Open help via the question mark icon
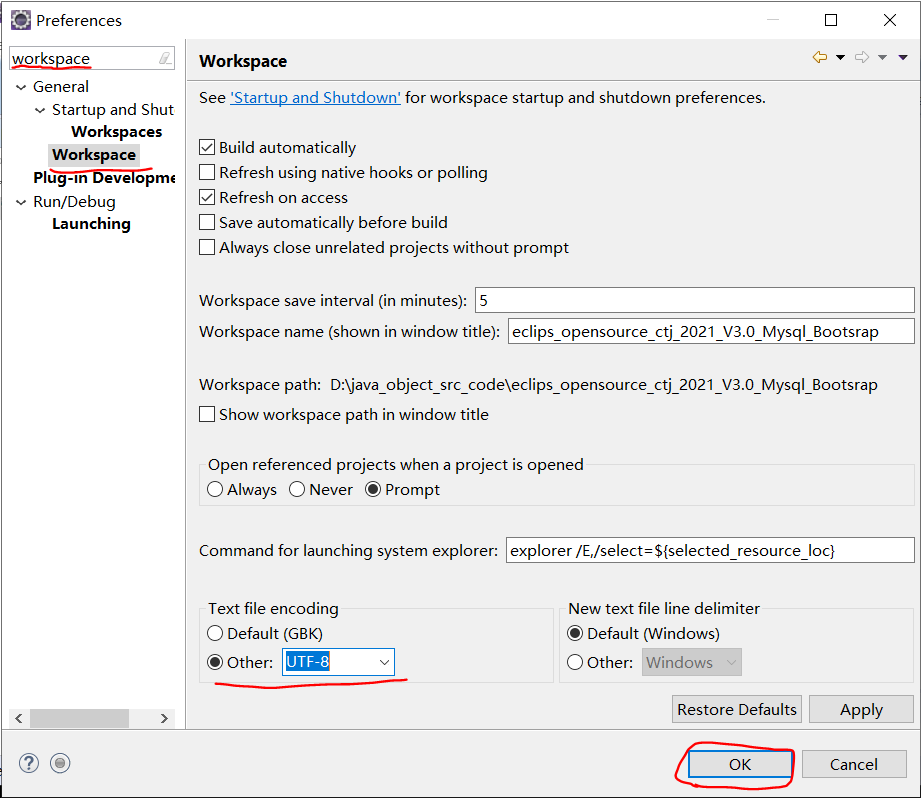 (x=29, y=763)
